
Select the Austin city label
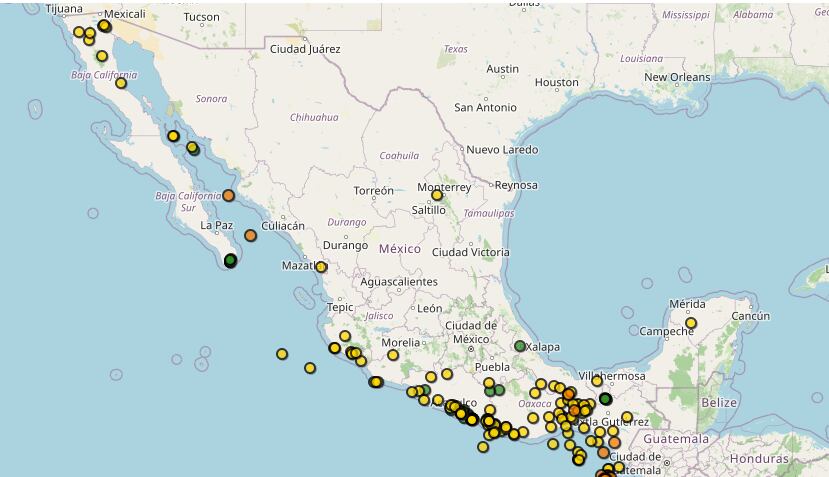502,69
